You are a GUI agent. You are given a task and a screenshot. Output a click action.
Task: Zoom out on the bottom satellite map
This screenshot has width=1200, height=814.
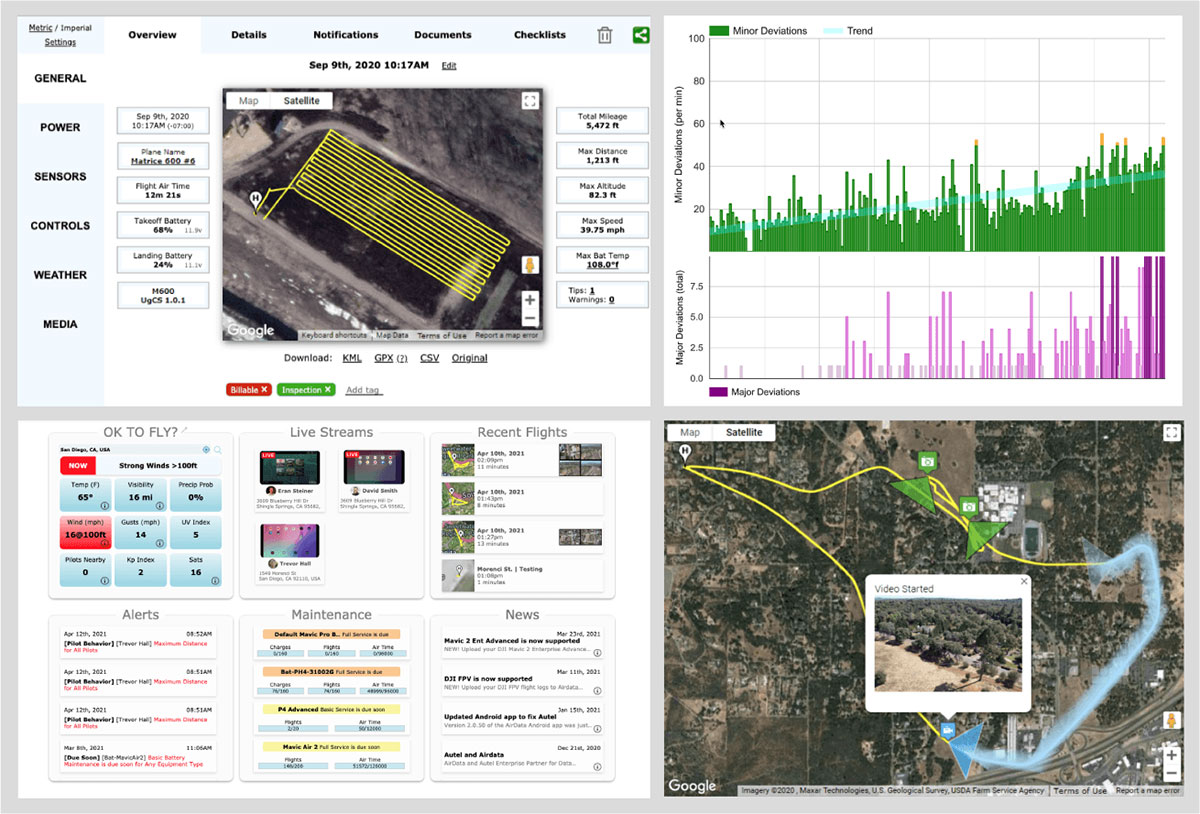1171,772
